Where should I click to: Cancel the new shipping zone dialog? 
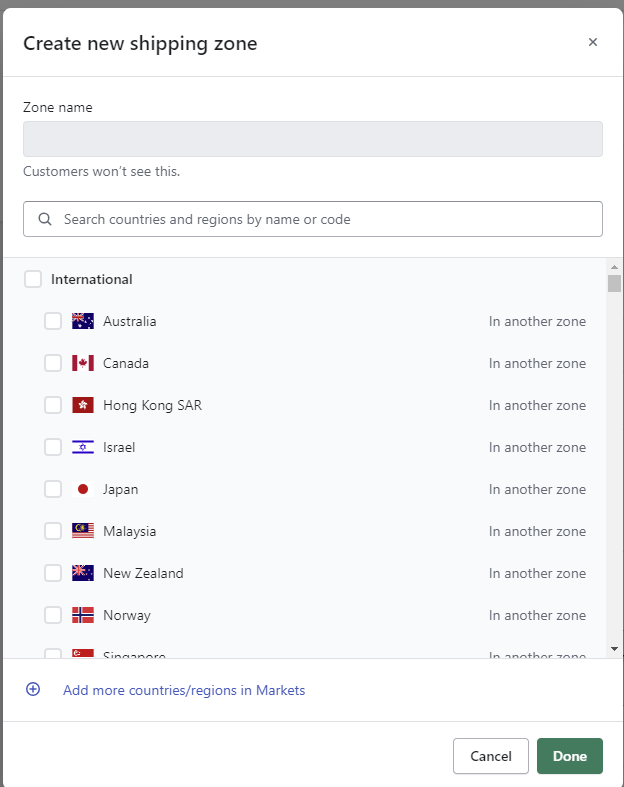490,756
